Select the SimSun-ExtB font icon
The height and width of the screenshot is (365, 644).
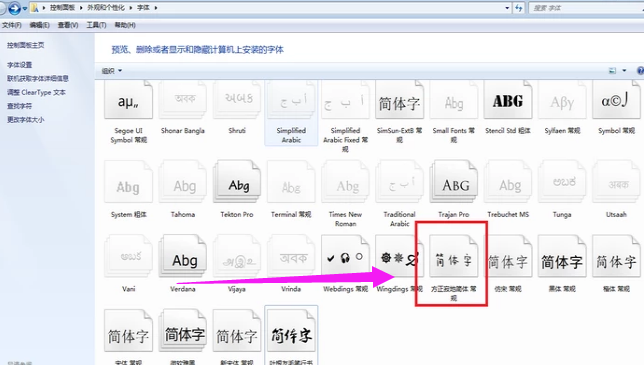pos(400,101)
